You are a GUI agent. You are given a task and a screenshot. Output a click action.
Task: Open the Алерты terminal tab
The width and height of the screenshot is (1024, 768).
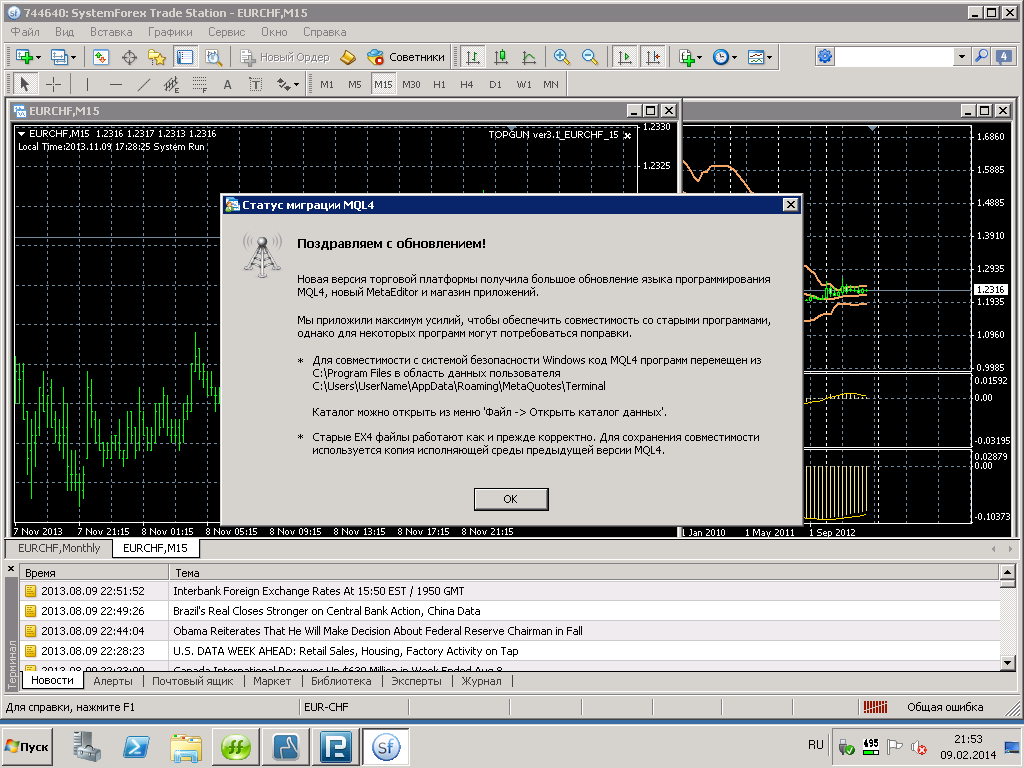click(x=112, y=681)
